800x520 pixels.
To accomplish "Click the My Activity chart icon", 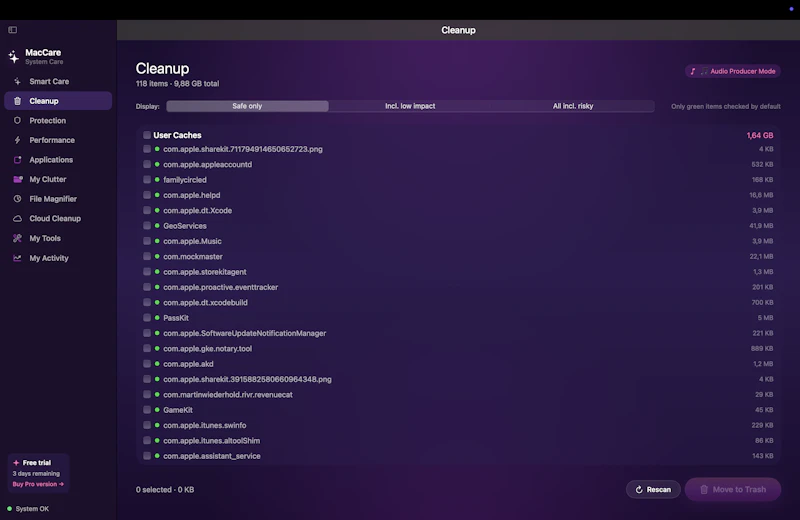I will (x=17, y=258).
